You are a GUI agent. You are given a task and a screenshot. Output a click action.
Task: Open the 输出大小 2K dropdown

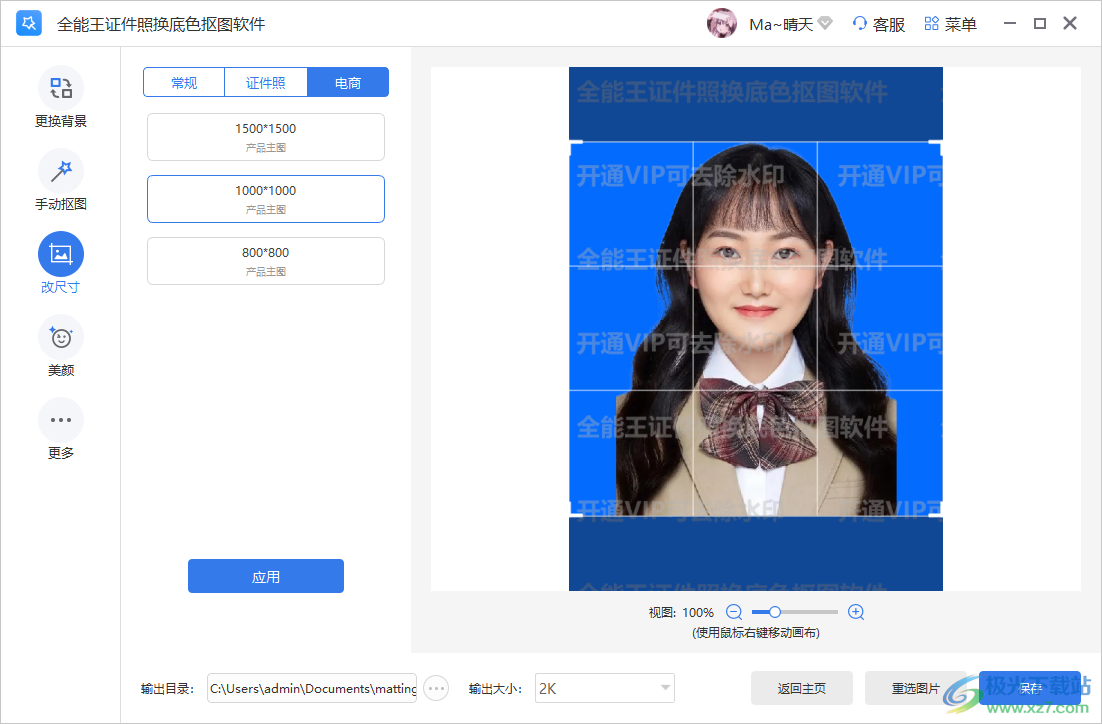(605, 688)
